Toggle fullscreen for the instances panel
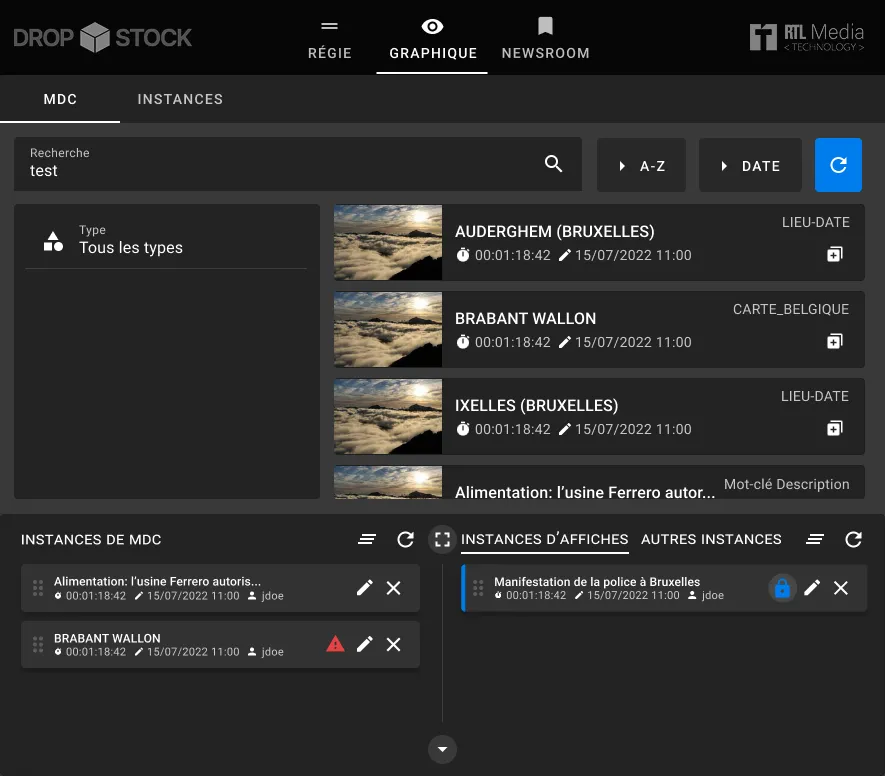The width and height of the screenshot is (885, 776). click(442, 540)
